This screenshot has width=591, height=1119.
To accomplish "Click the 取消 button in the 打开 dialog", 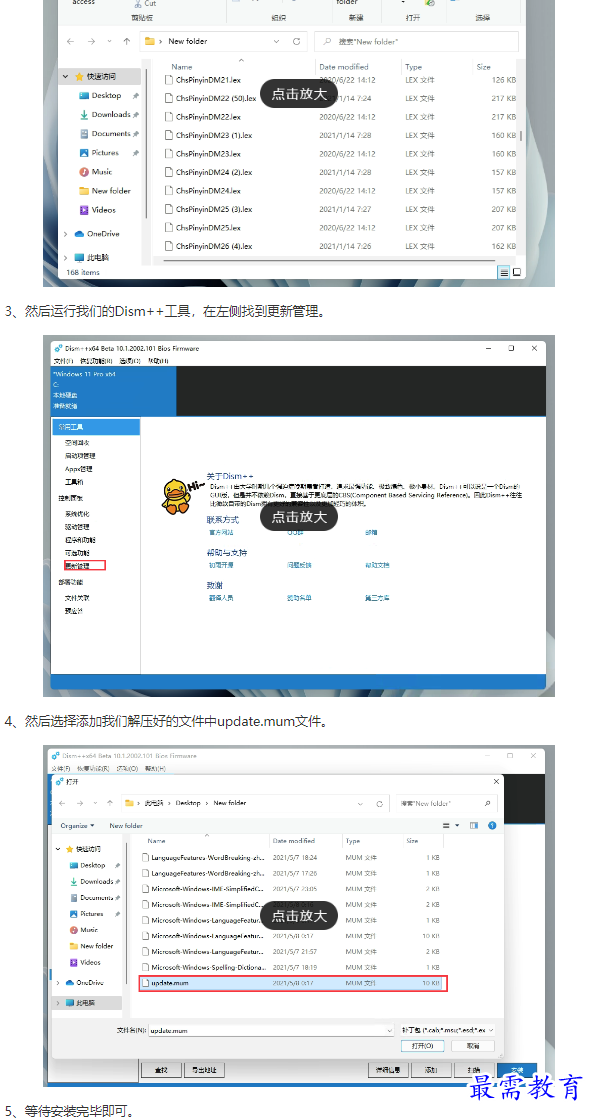I will [473, 1045].
